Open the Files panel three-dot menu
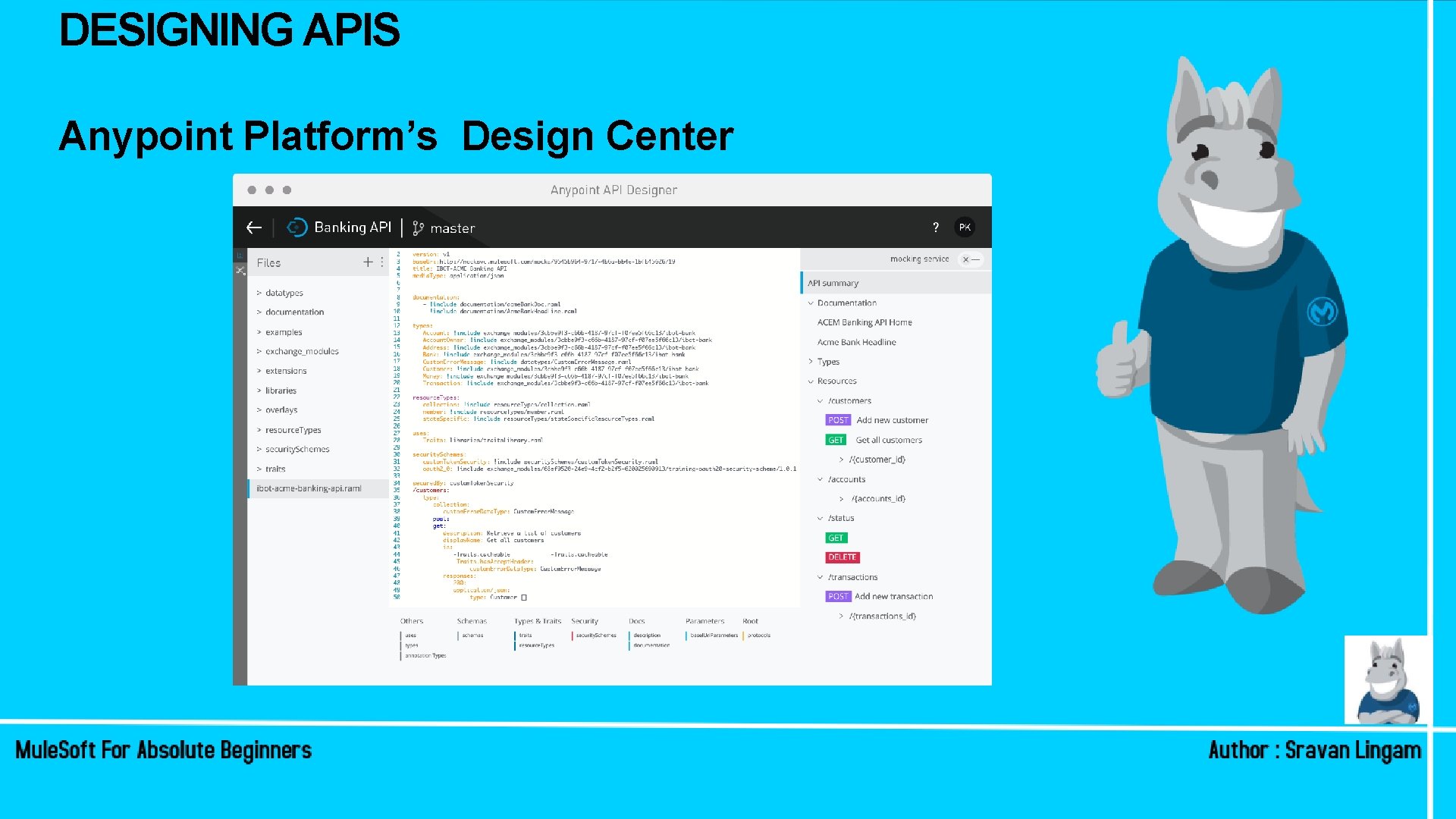 (x=381, y=262)
